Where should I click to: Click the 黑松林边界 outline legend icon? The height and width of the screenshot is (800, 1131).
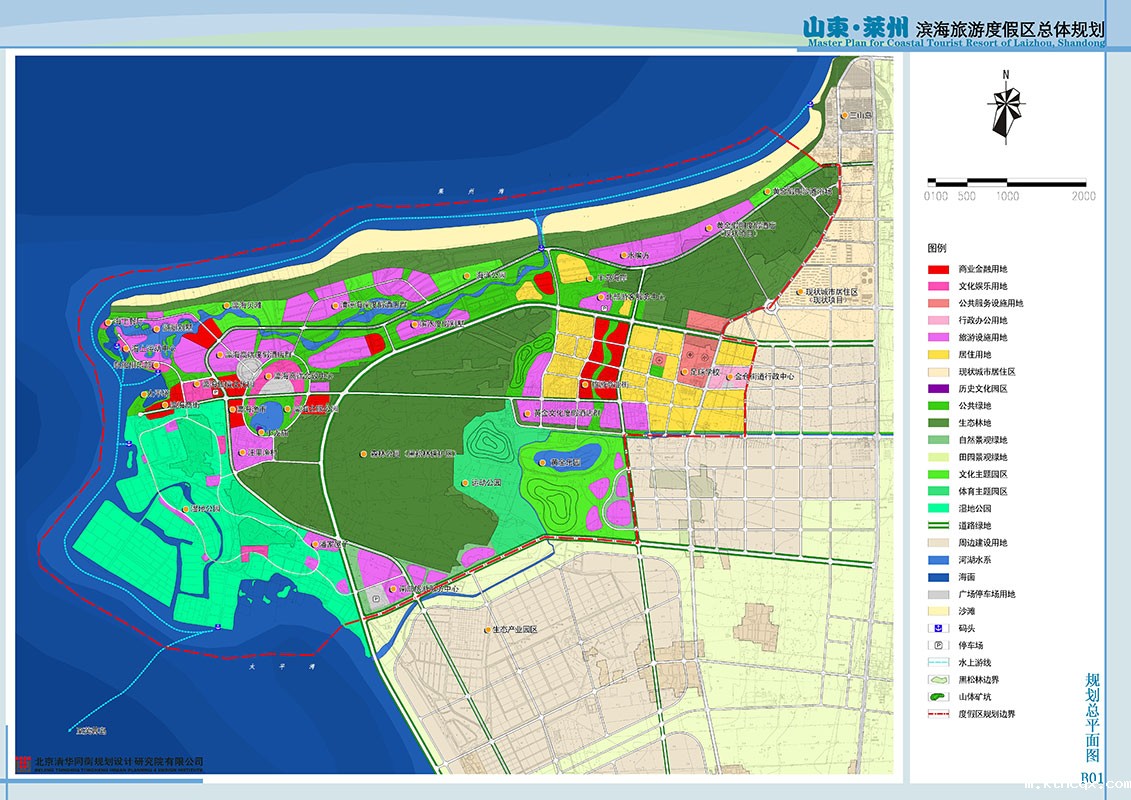[937, 679]
